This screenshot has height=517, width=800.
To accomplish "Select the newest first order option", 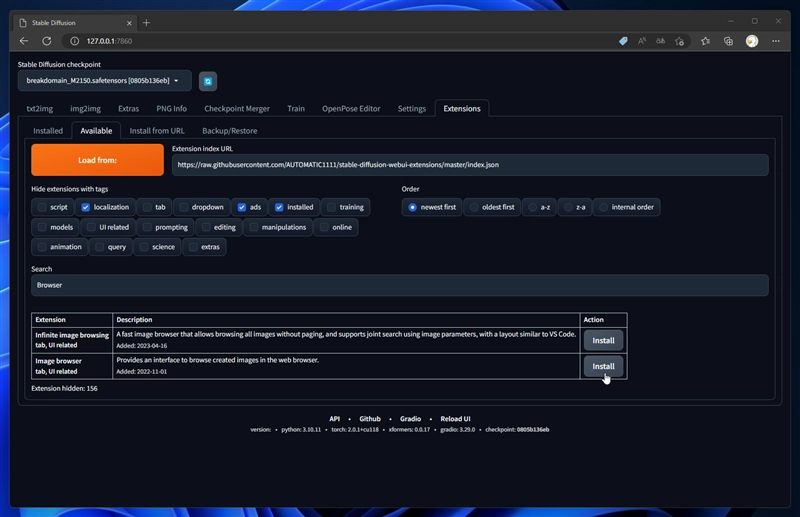I will (412, 207).
